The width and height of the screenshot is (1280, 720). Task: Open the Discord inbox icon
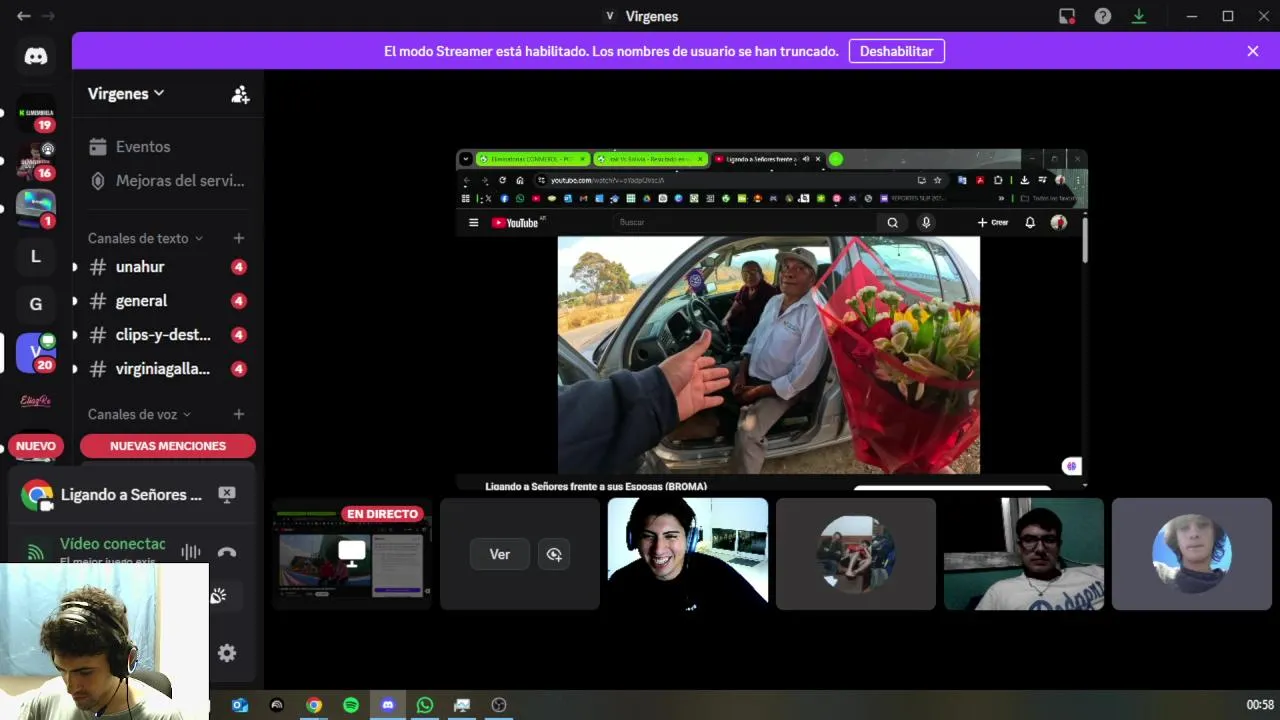[1067, 16]
